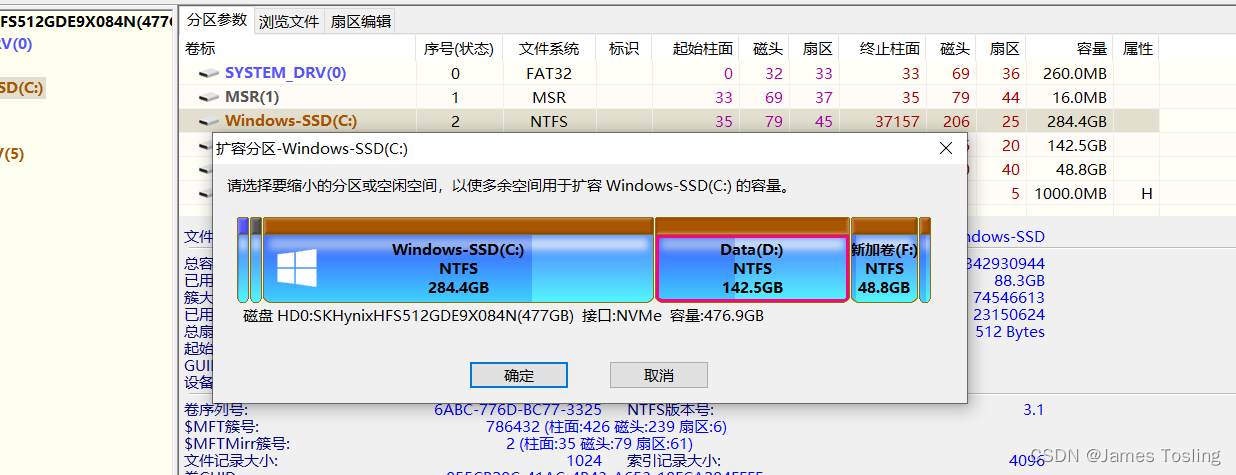Image resolution: width=1236 pixels, height=475 pixels.
Task: Click the NTFS version value 3.1
Action: (x=1033, y=410)
